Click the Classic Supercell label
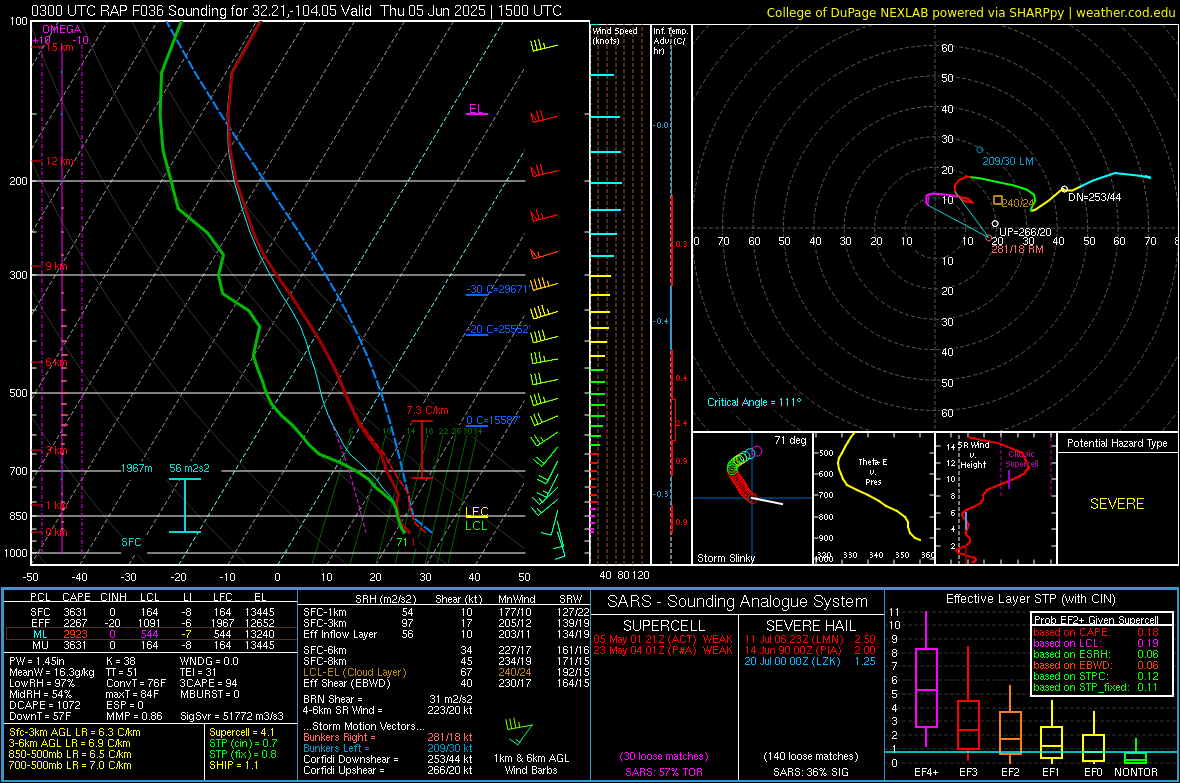Viewport: 1180px width, 783px height. (x=1021, y=459)
